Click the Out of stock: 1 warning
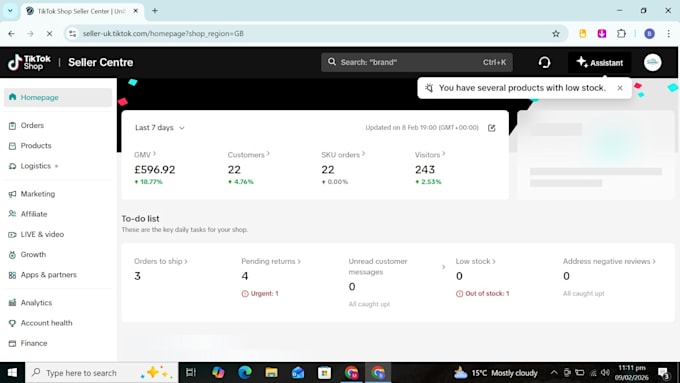The width and height of the screenshot is (680, 383). (x=482, y=294)
